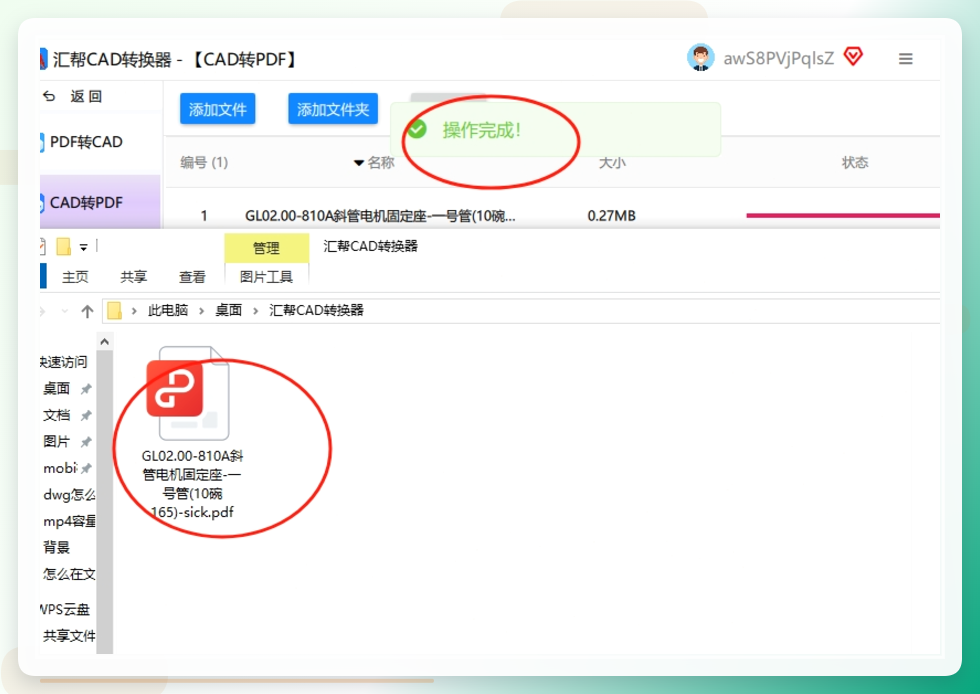Viewport: 980px width, 694px height.
Task: Click 此电脑 in the address bar
Action: point(168,310)
